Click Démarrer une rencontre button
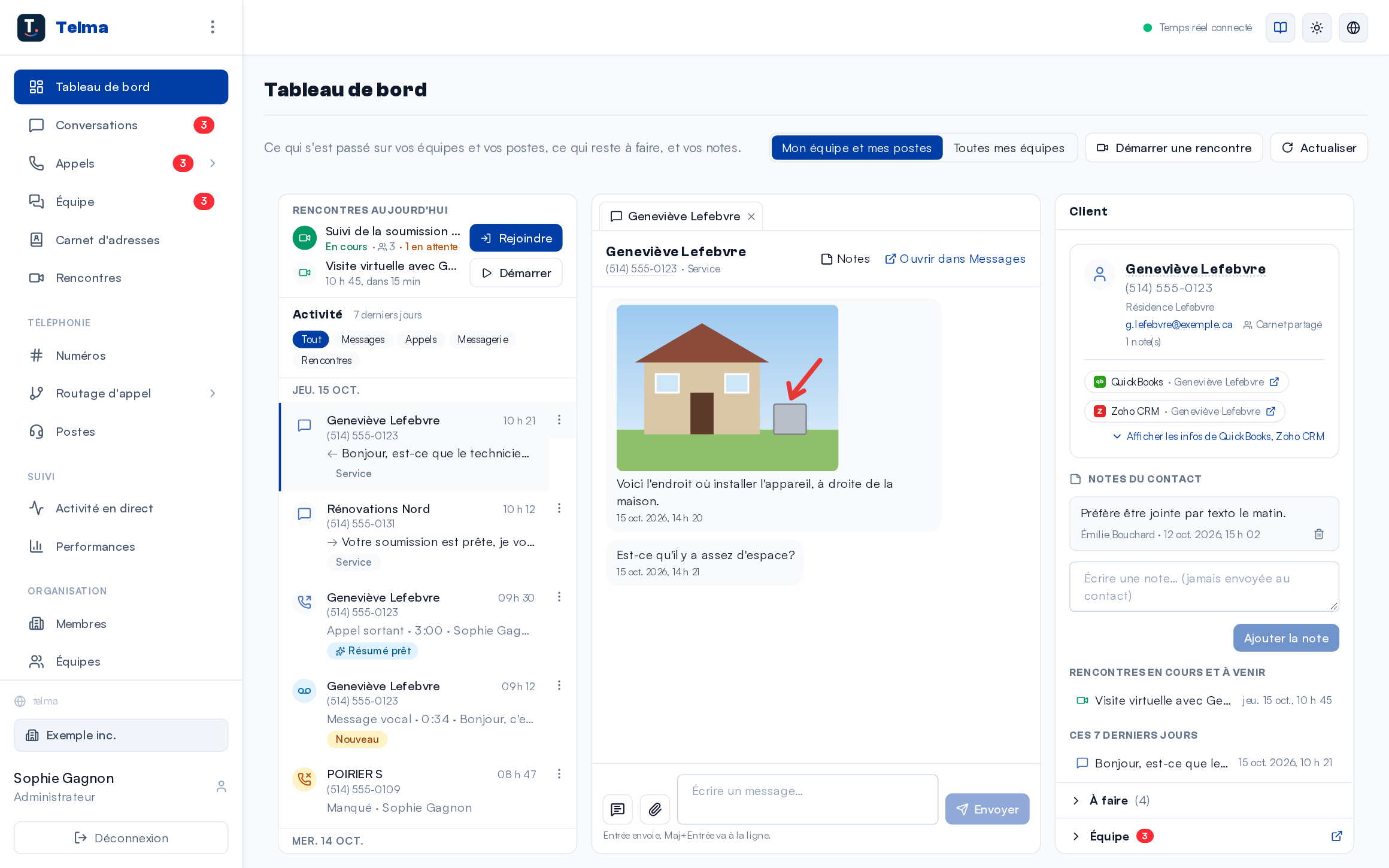1389x868 pixels. point(1173,148)
